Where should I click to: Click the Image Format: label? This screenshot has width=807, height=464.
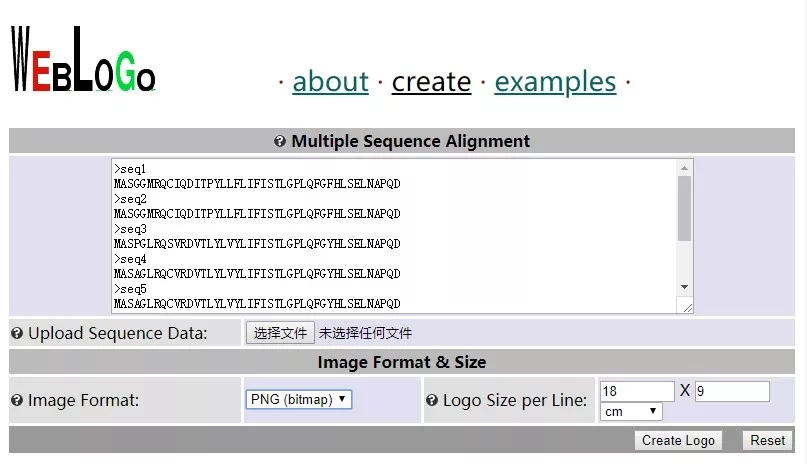[x=83, y=400]
